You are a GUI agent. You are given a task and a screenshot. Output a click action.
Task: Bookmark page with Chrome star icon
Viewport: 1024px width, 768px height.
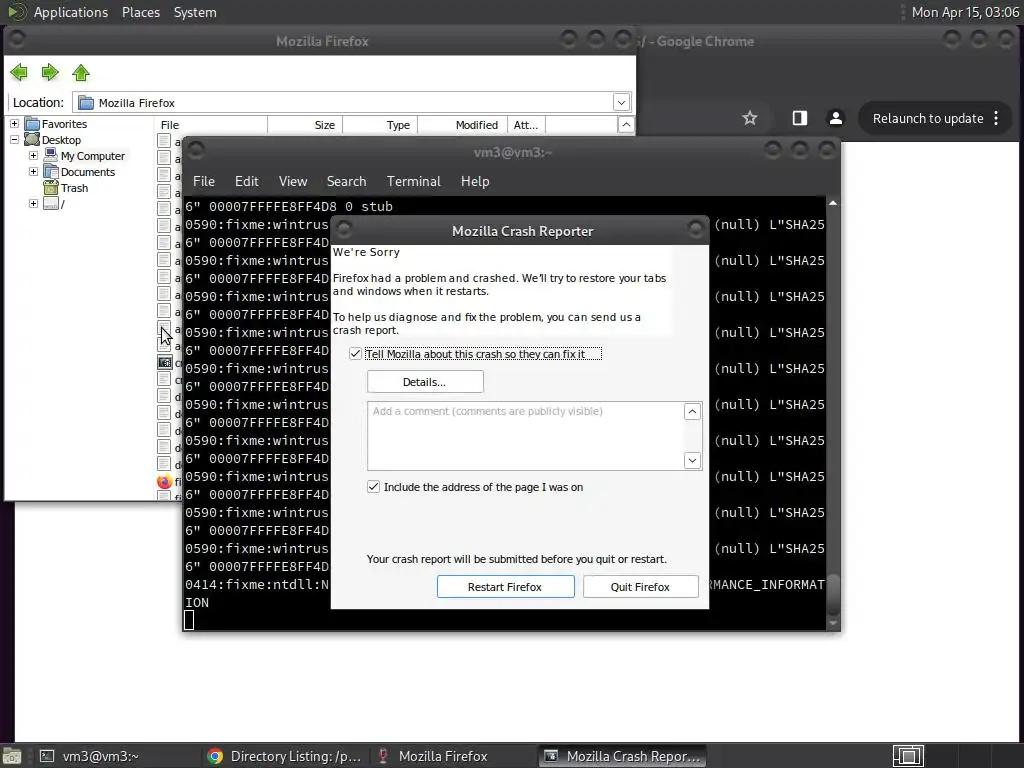point(750,118)
